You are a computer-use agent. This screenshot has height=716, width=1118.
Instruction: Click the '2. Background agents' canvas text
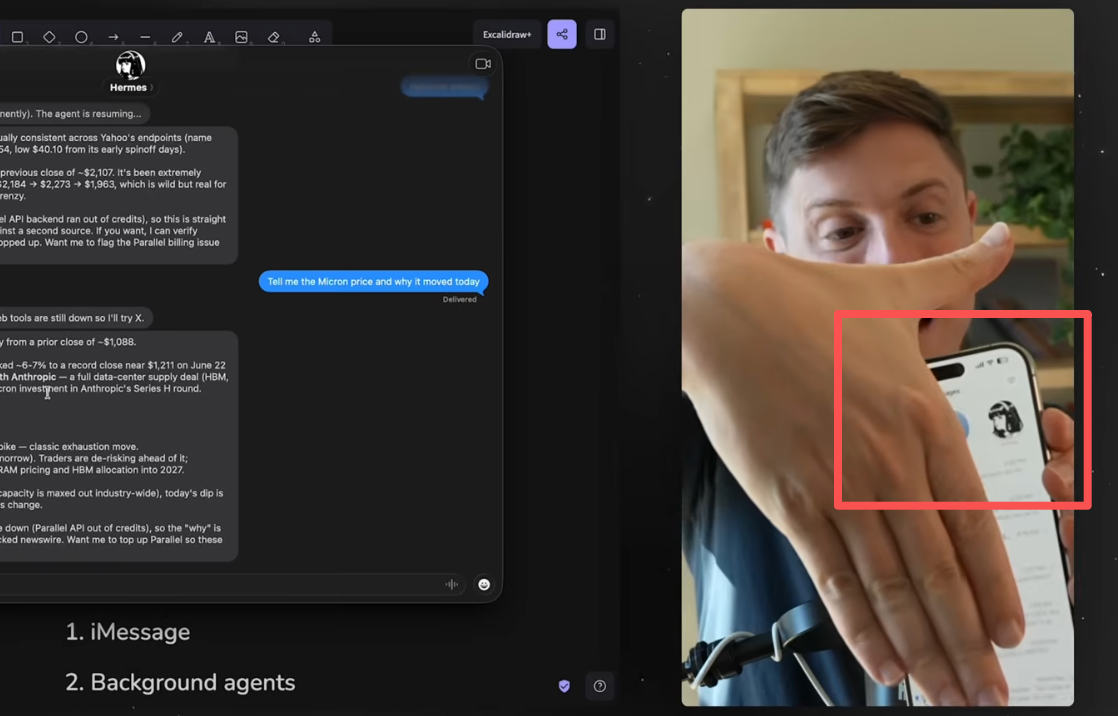(x=180, y=682)
